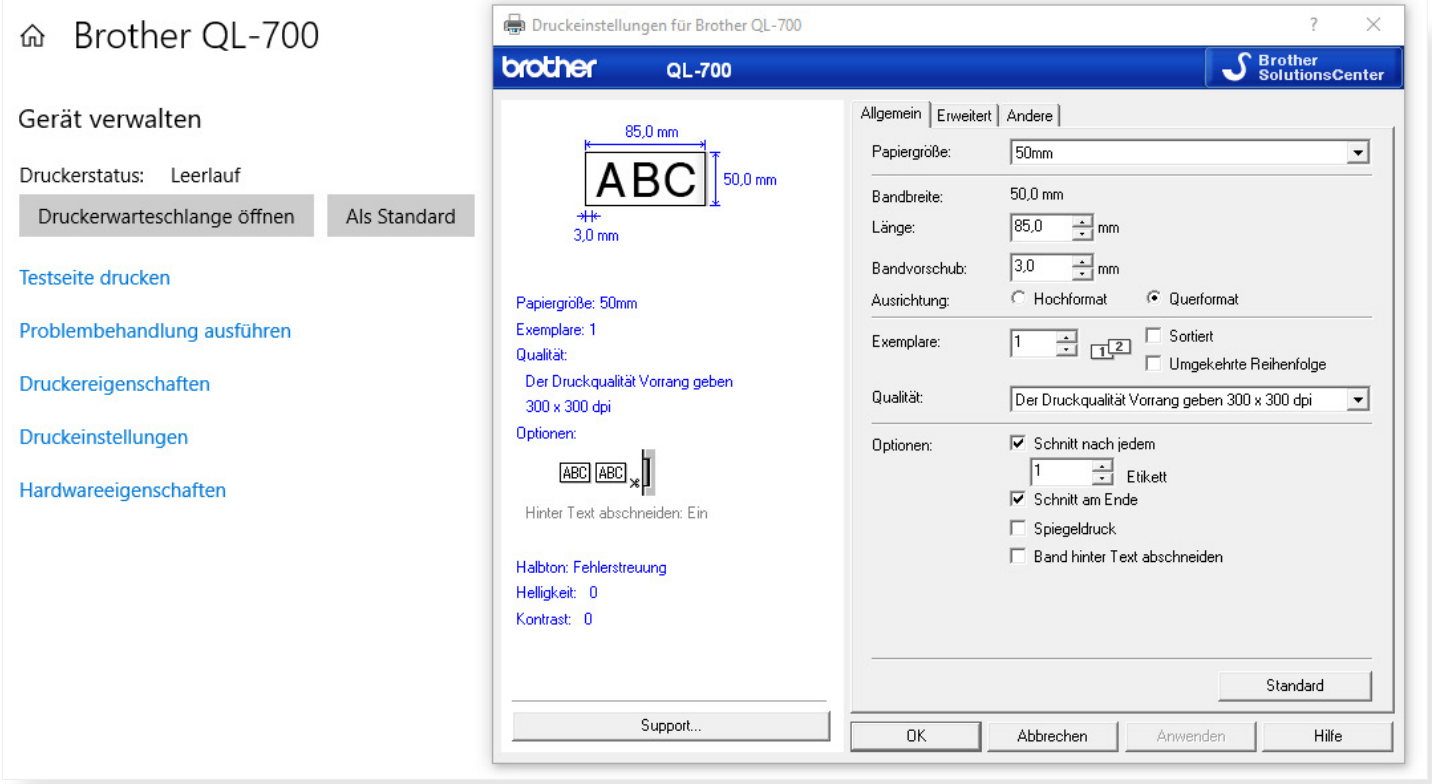Viewport: 1432px width, 784px height.
Task: Click the Etikett number input field
Action: click(1060, 472)
